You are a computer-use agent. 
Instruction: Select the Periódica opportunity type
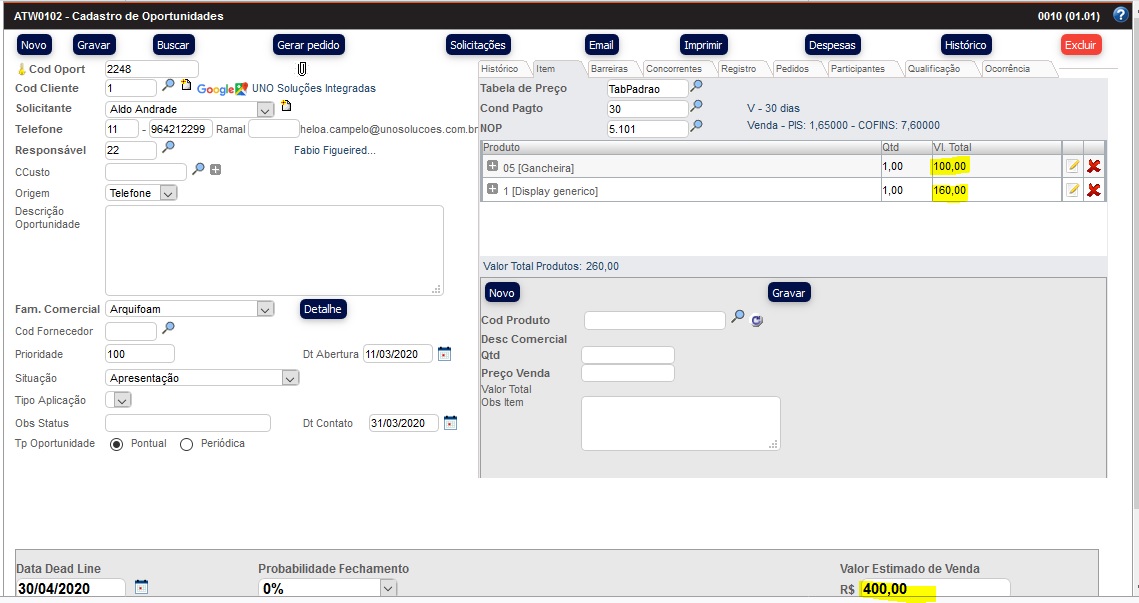pyautogui.click(x=186, y=444)
